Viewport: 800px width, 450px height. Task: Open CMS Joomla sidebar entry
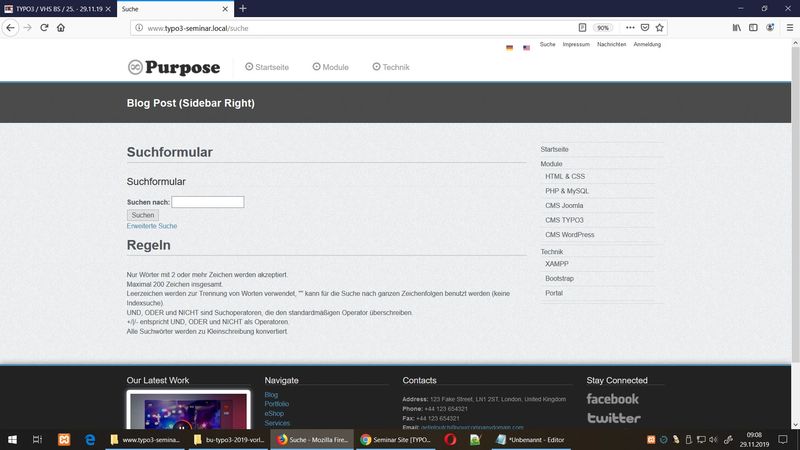(564, 206)
